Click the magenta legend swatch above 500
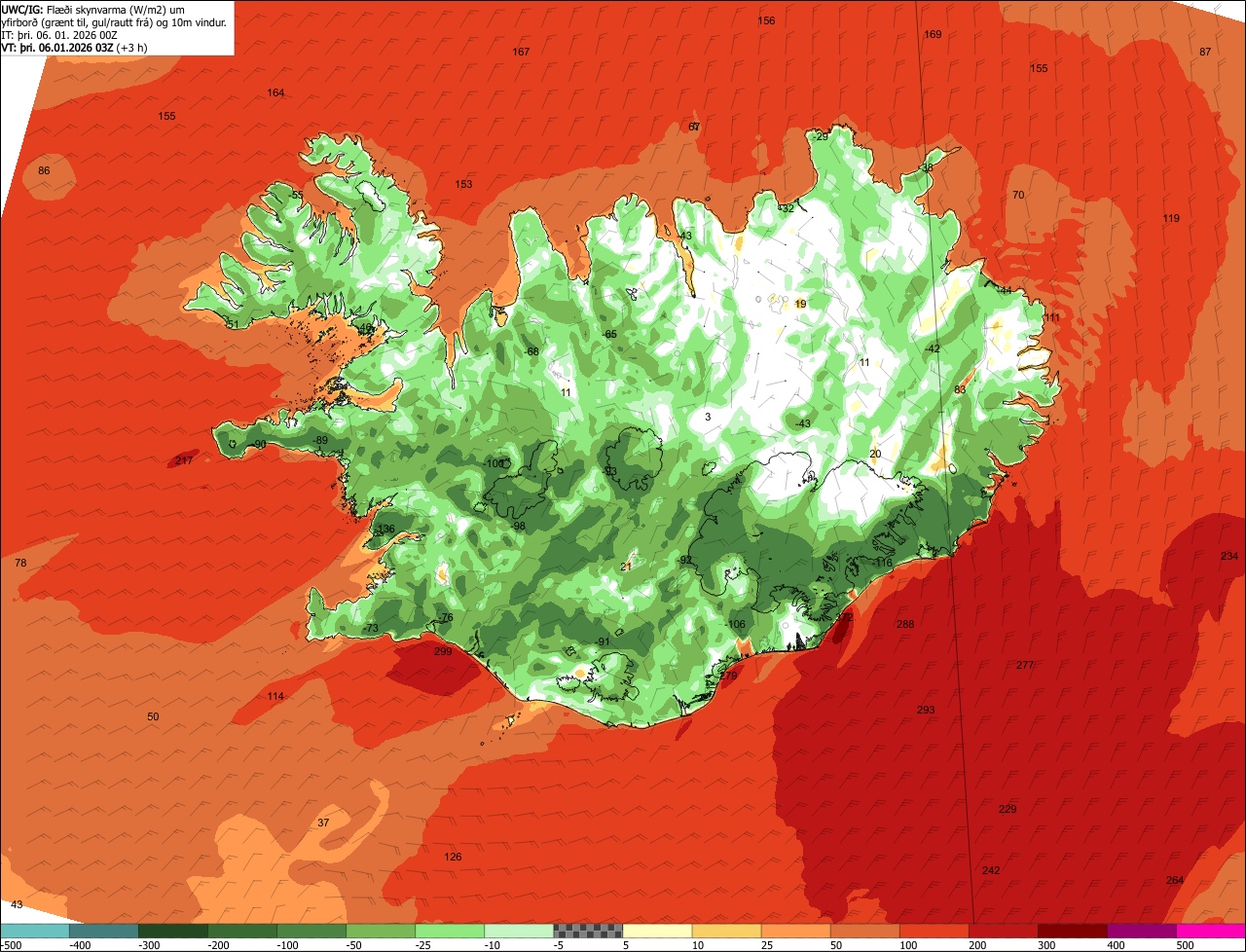 1210,931
